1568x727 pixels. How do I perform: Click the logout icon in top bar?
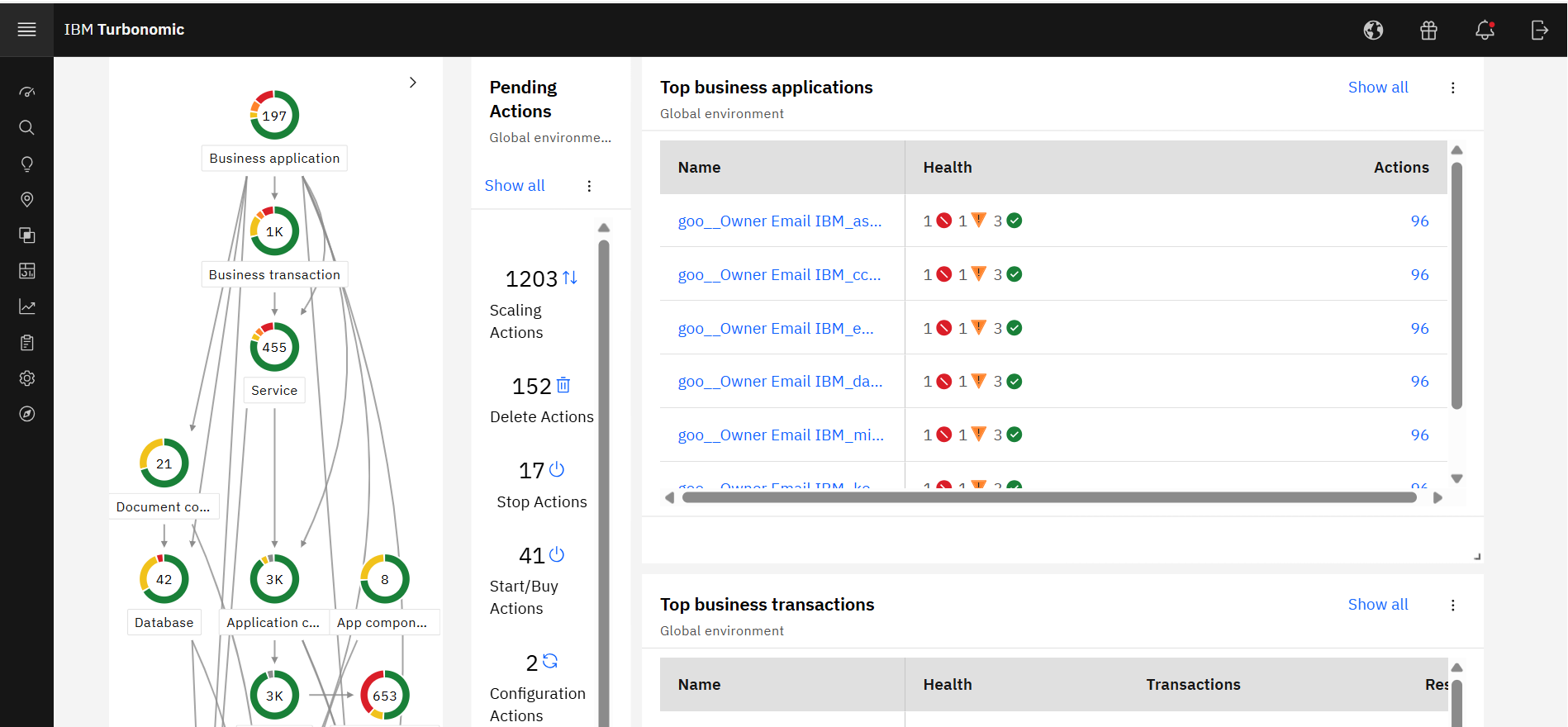tap(1539, 31)
